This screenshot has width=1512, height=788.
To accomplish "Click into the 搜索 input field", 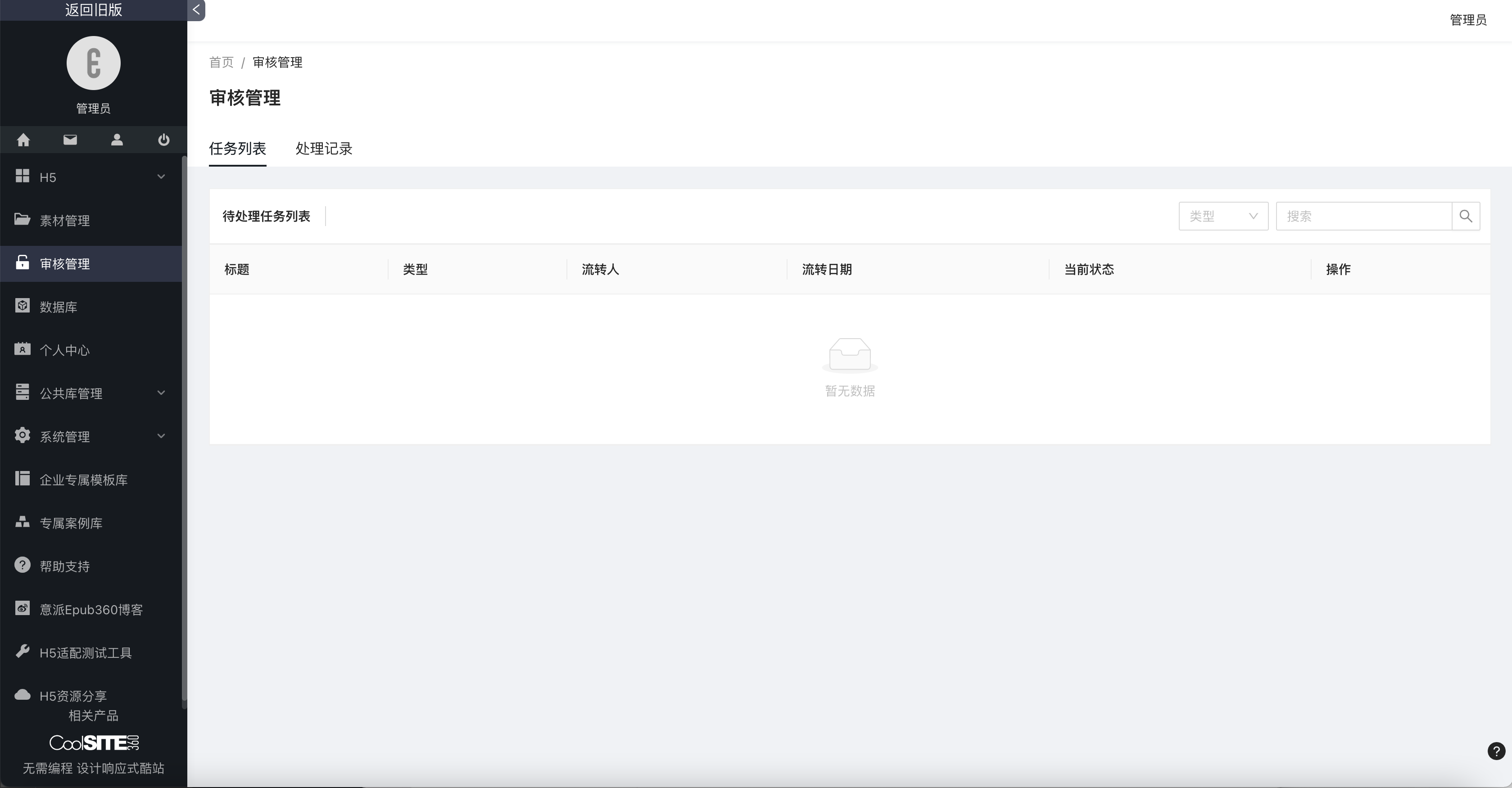I will (x=1363, y=216).
